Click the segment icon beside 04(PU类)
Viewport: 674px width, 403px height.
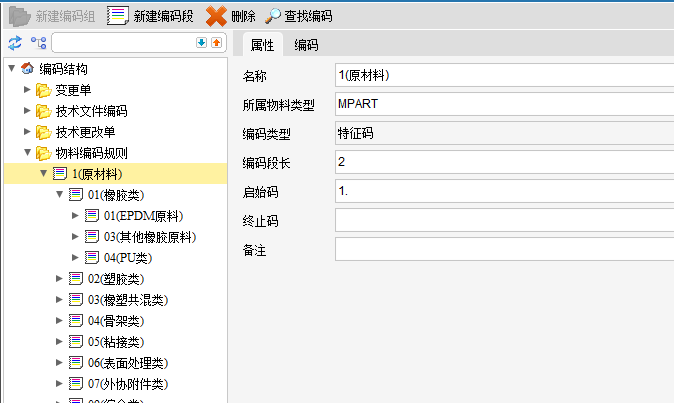[91, 257]
